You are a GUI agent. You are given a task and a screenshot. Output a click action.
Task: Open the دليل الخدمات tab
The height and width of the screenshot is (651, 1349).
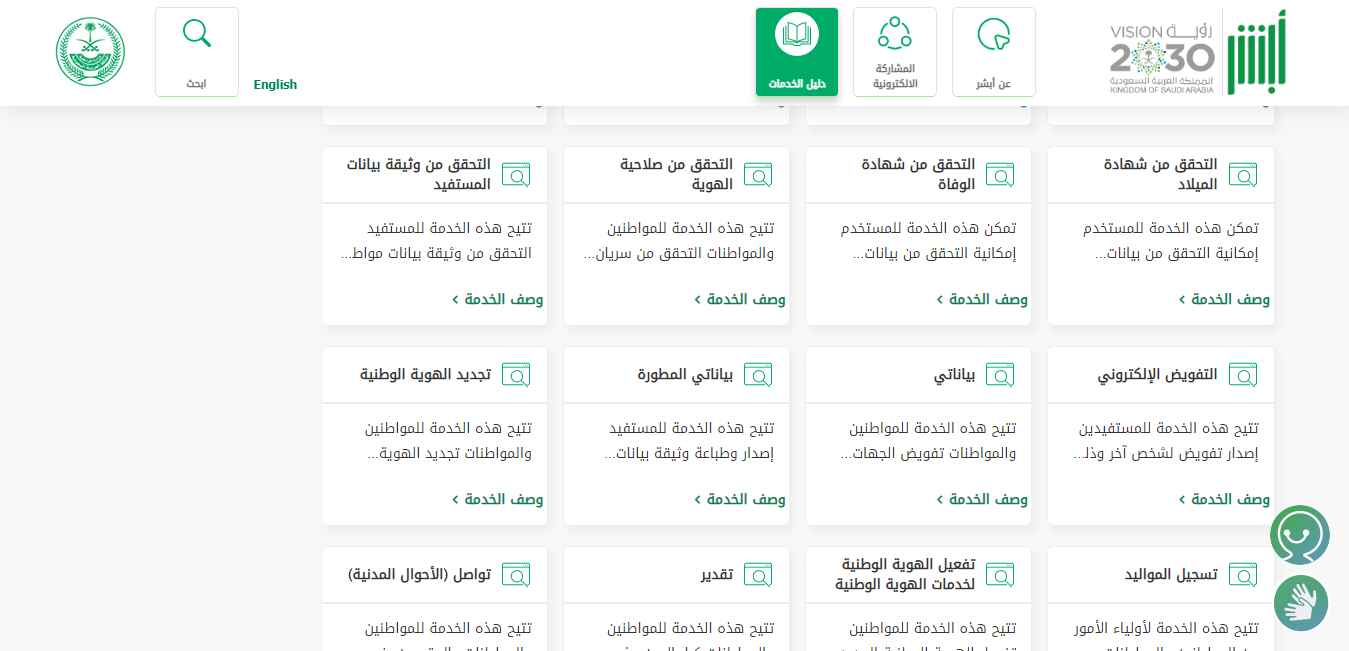[x=796, y=52]
